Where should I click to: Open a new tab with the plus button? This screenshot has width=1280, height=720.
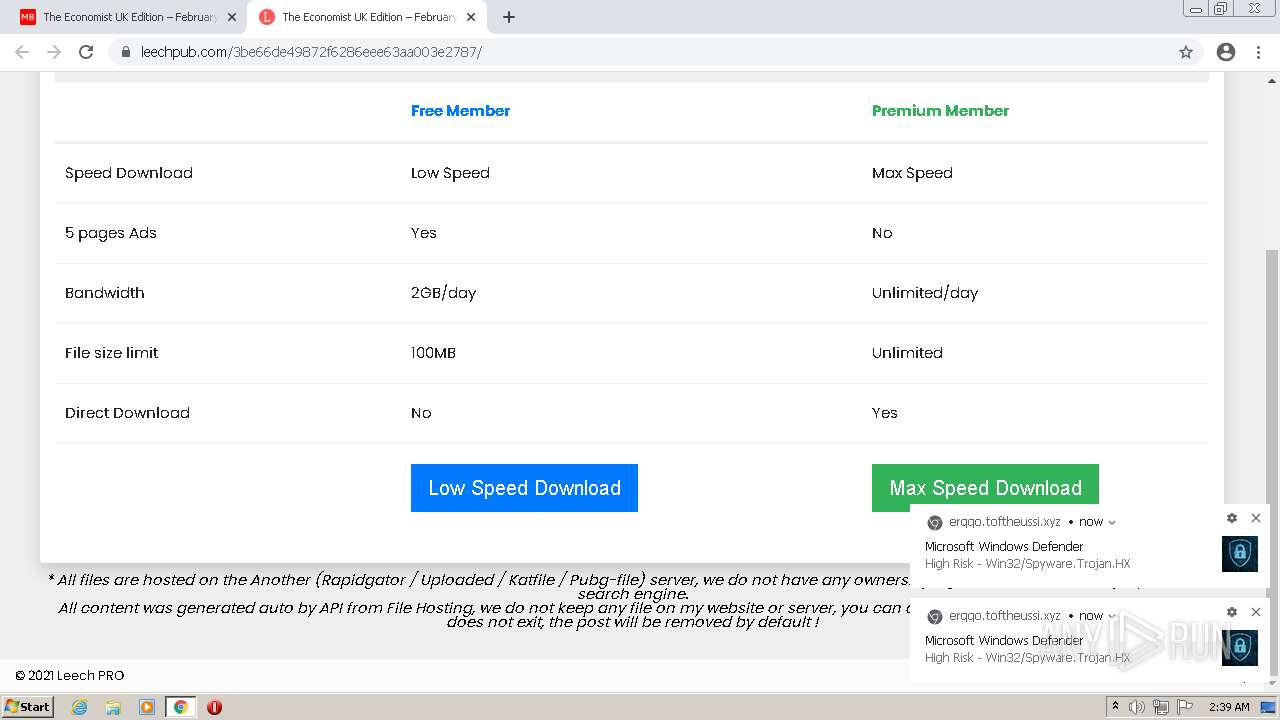point(509,17)
